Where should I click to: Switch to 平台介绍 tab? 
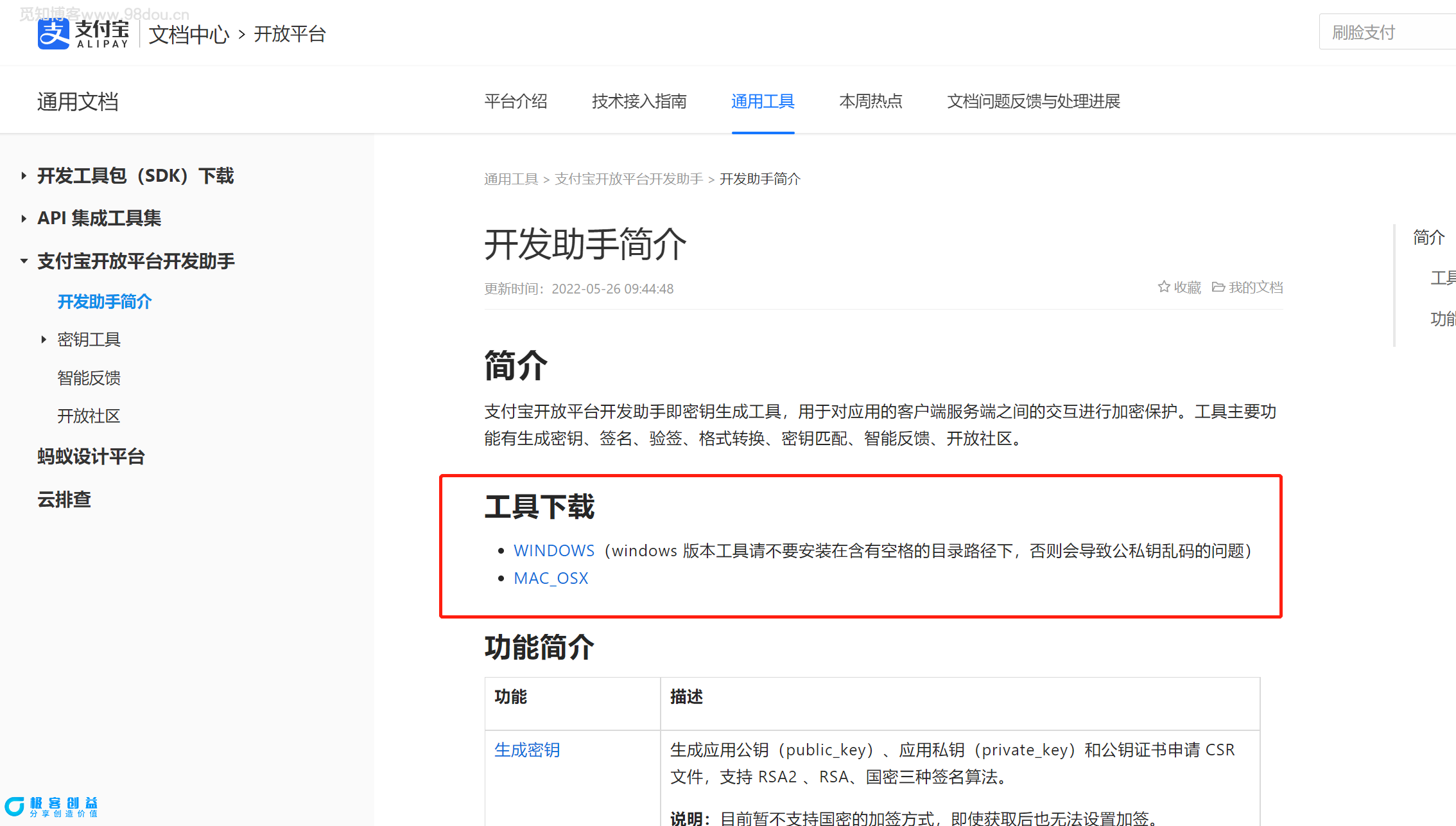516,101
